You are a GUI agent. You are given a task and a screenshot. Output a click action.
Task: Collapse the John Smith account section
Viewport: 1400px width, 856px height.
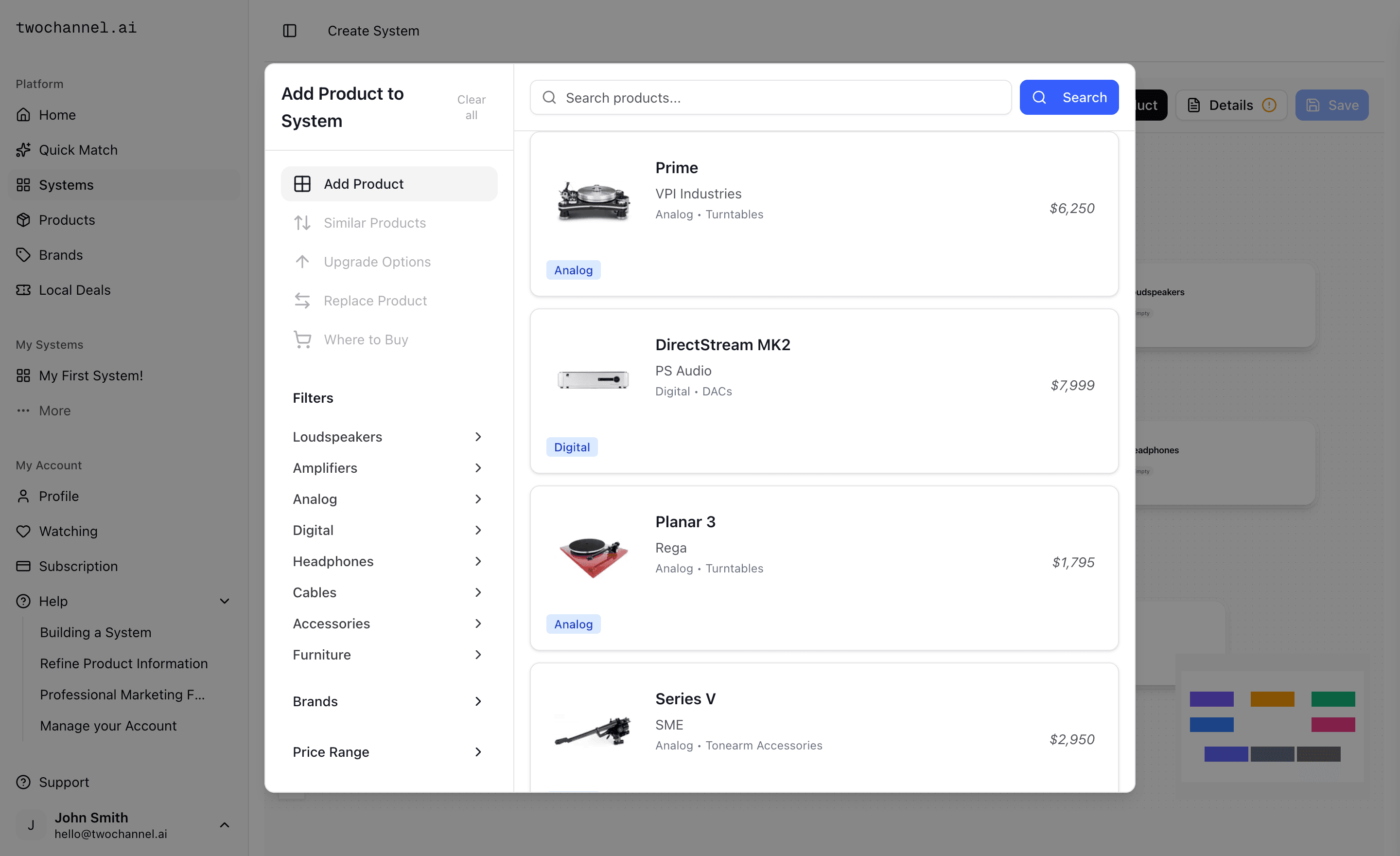(224, 825)
